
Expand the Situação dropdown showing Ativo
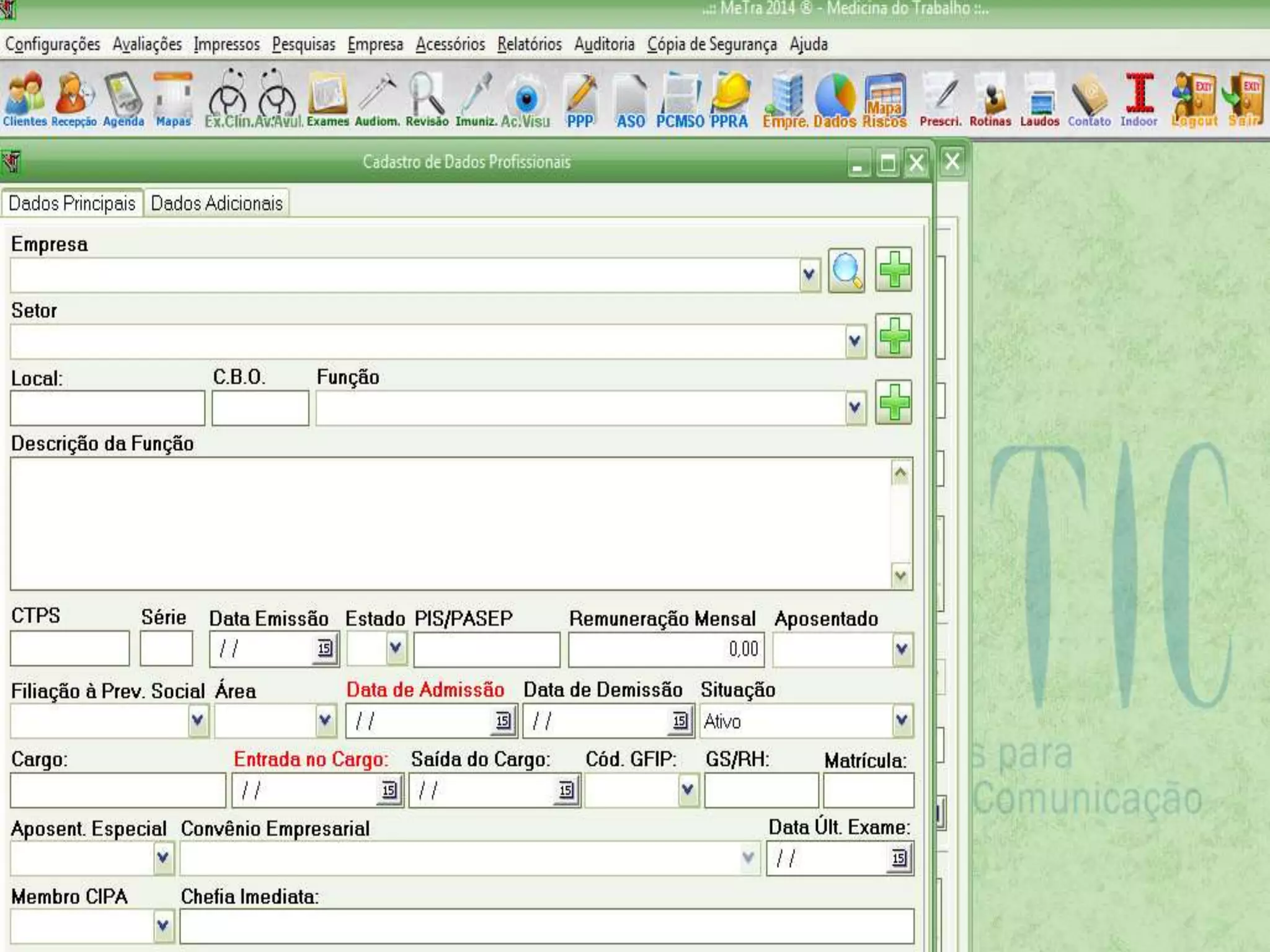point(902,720)
